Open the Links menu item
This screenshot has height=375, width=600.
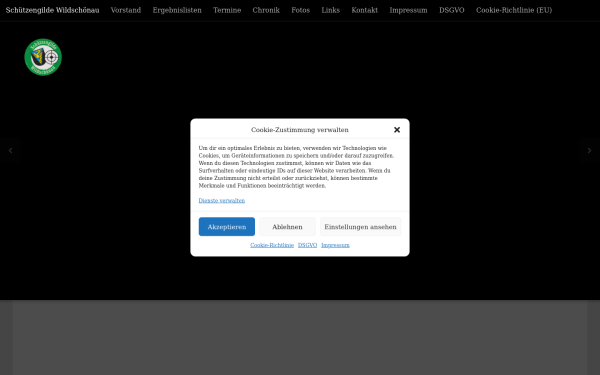[x=331, y=10]
